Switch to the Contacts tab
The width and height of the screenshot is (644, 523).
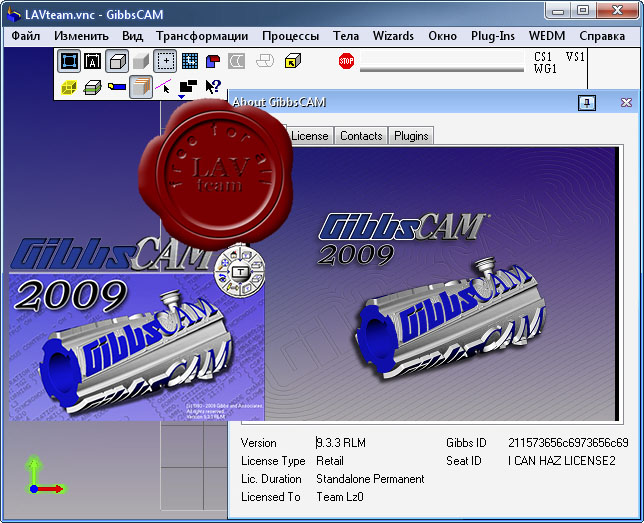click(x=361, y=136)
